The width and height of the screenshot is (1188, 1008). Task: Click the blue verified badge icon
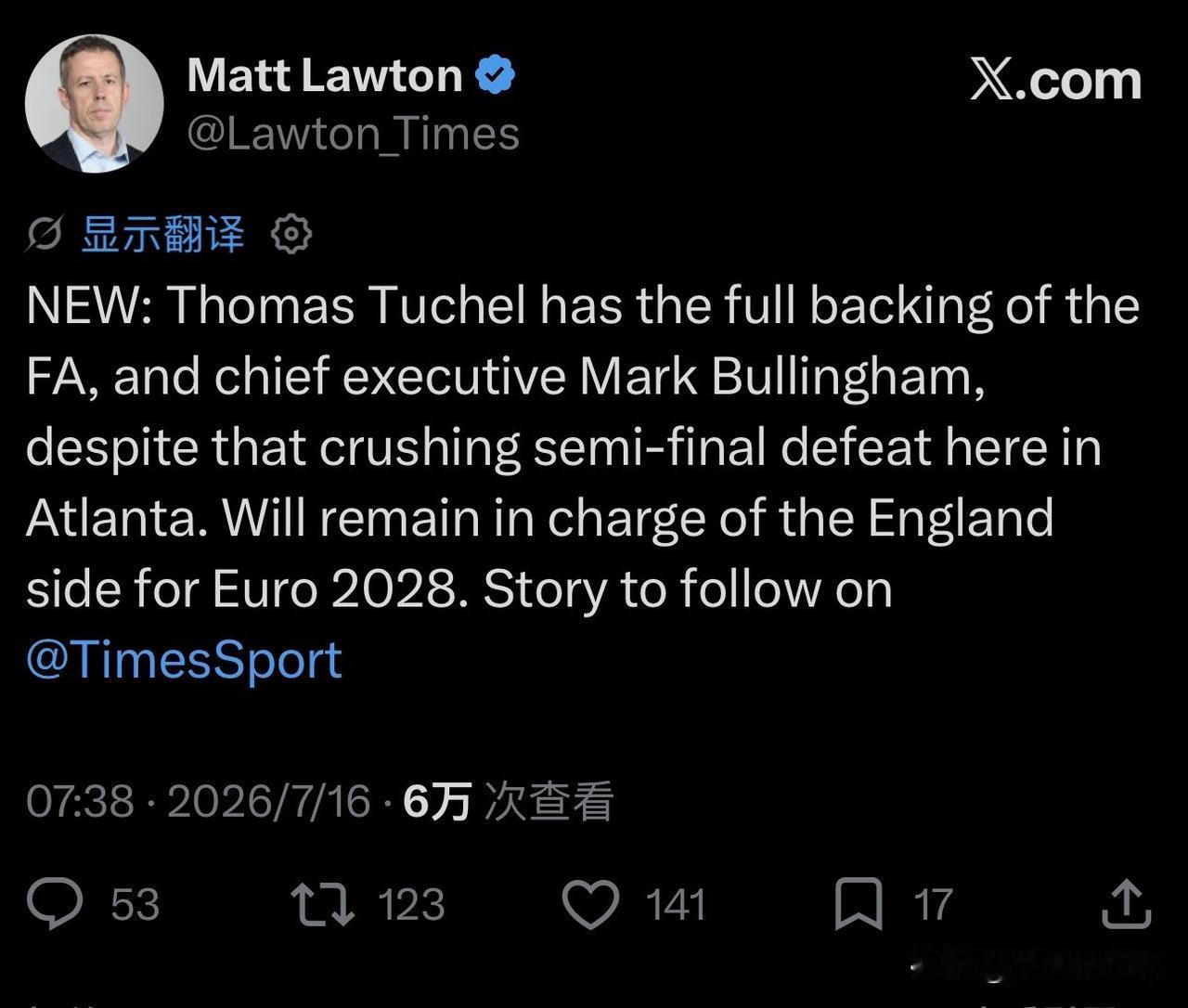pos(496,75)
